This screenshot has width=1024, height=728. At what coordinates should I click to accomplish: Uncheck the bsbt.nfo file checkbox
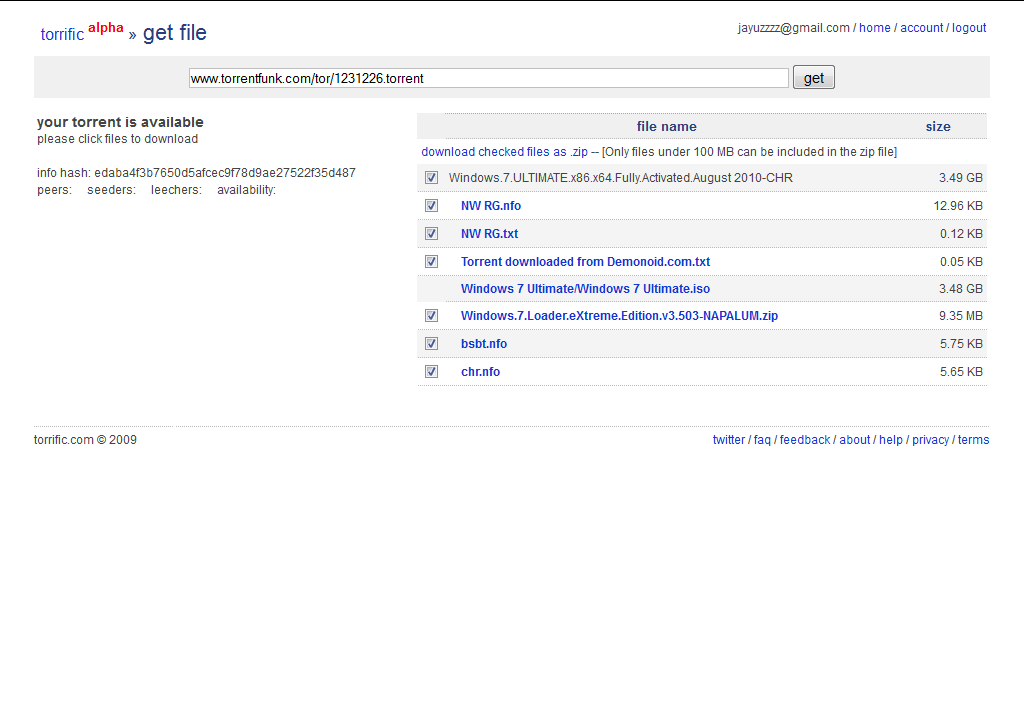tap(431, 344)
